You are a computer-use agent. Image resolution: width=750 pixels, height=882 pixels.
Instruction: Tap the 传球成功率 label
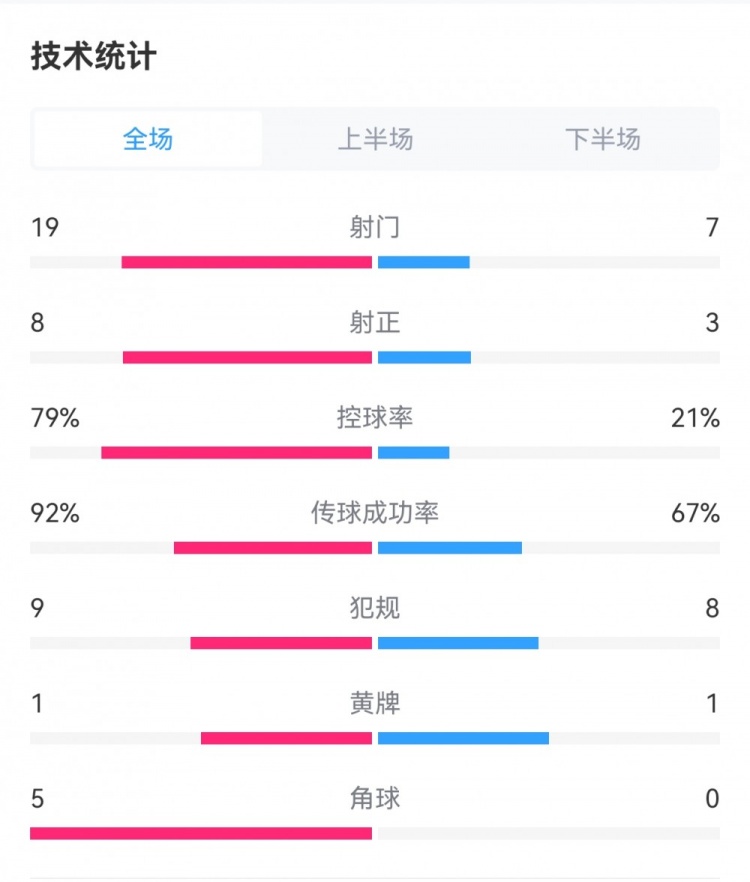(375, 513)
